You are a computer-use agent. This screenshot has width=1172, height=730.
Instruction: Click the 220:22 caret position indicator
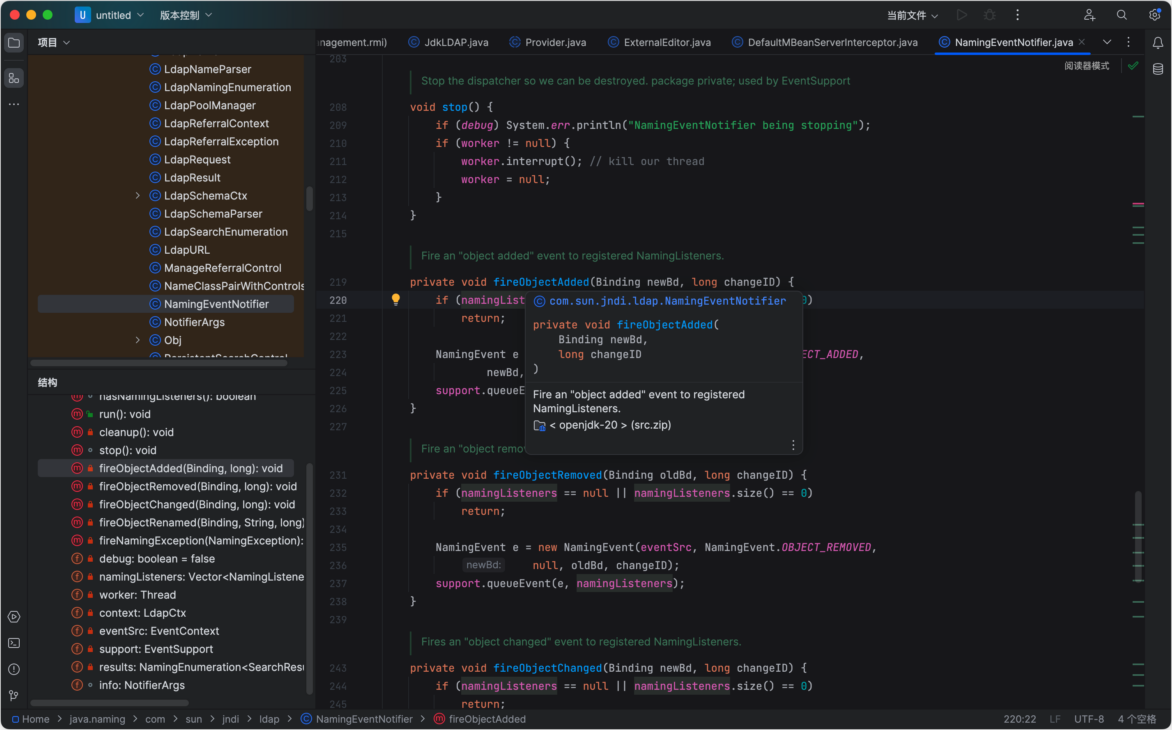(1020, 719)
